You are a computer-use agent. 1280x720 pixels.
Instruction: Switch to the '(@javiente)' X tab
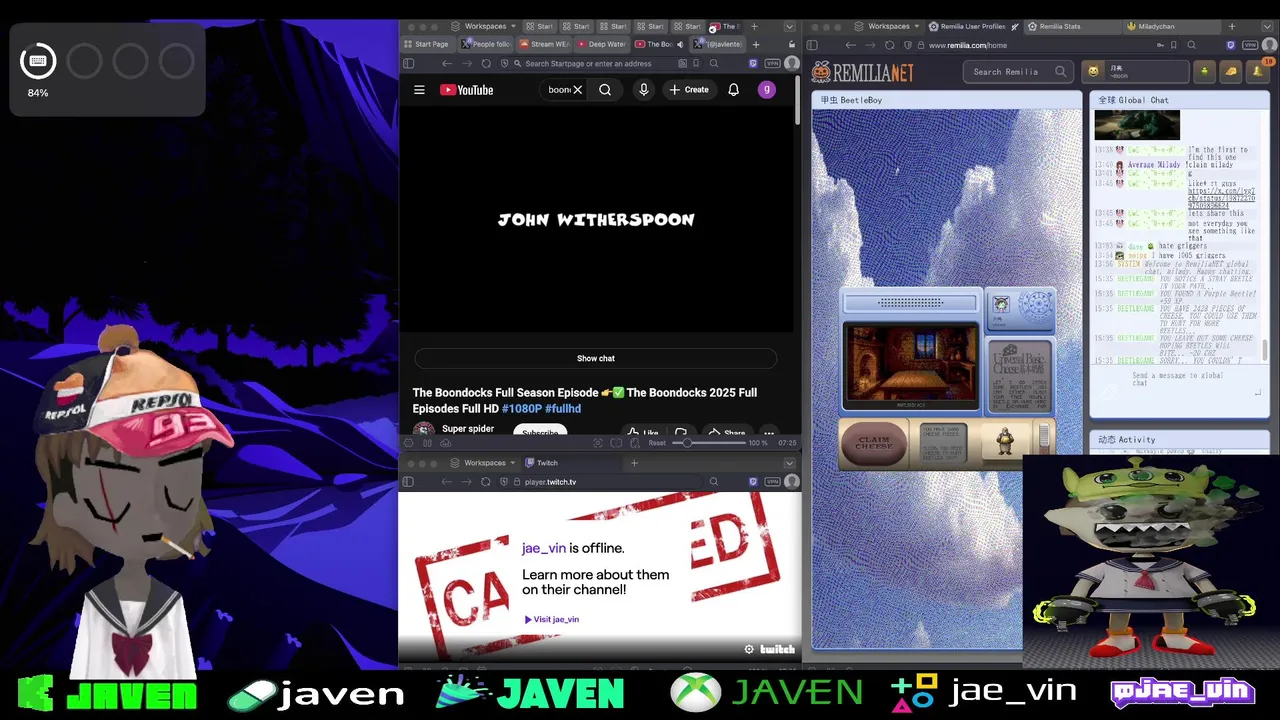(719, 44)
